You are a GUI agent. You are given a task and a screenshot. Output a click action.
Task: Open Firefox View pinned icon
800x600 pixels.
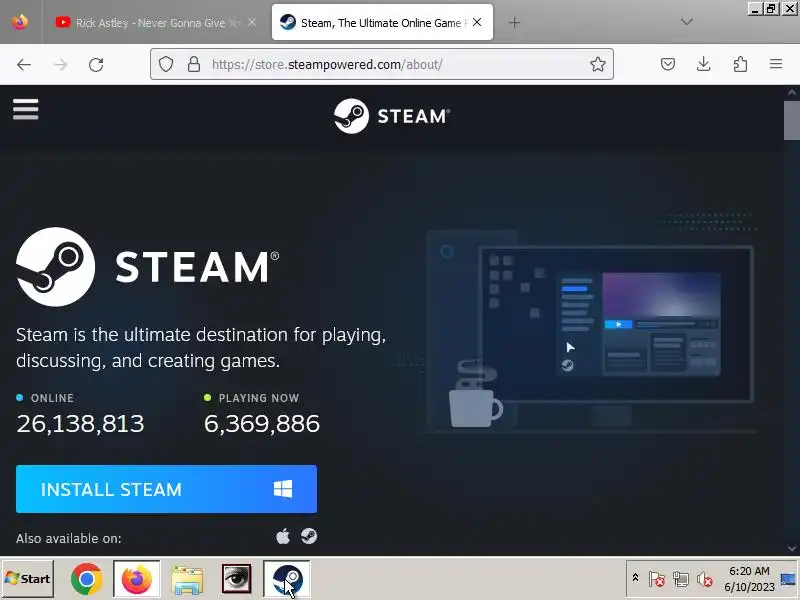point(20,22)
